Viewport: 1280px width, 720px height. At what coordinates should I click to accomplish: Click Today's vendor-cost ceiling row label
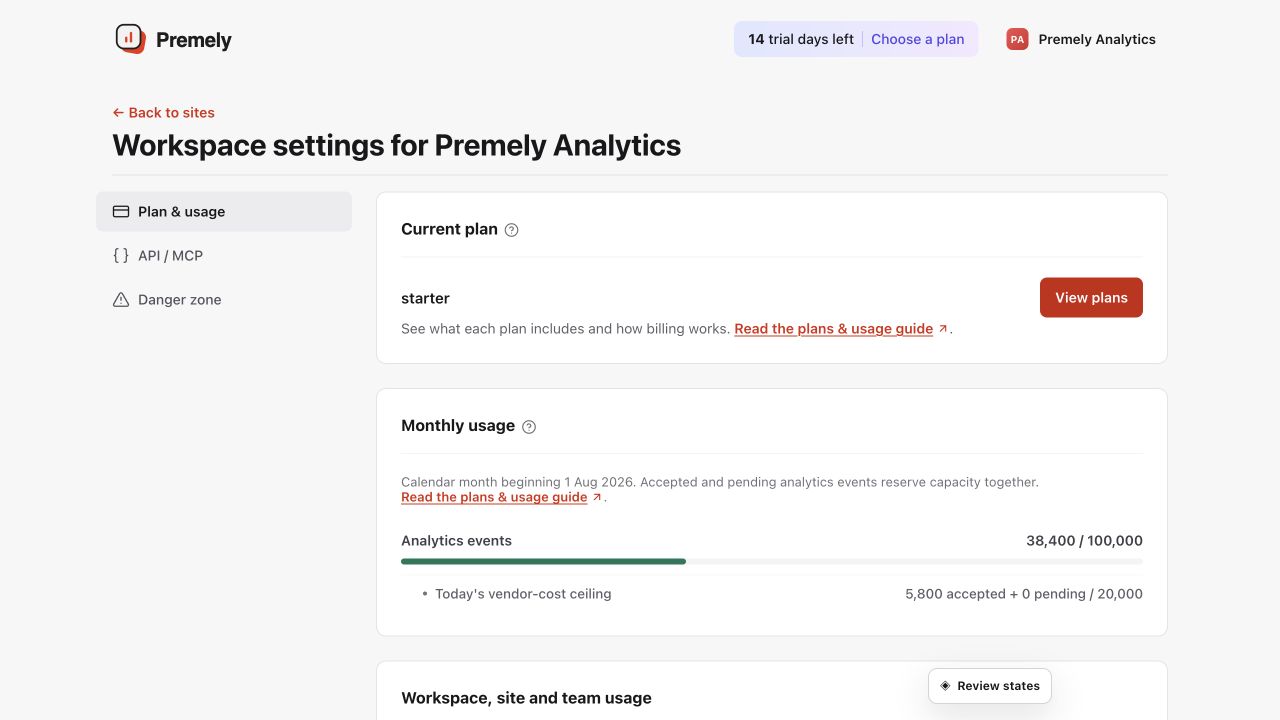(523, 594)
